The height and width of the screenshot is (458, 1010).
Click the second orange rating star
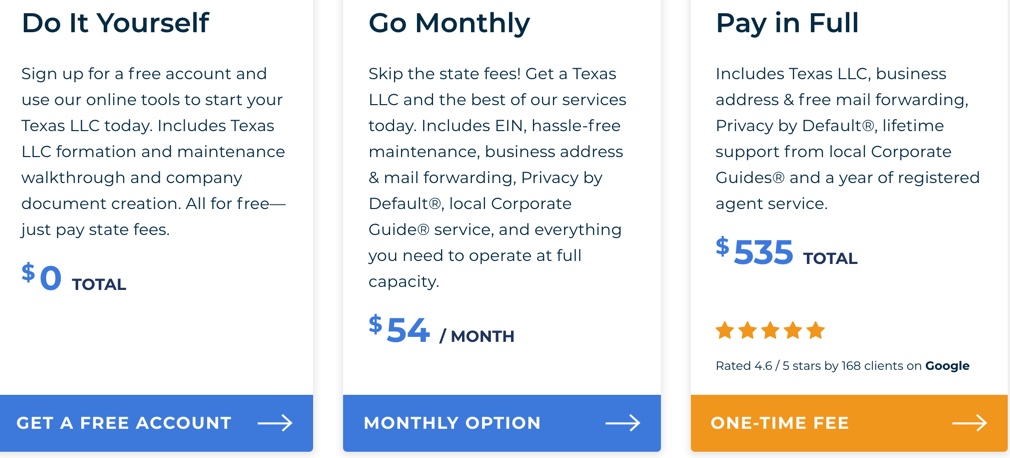(x=747, y=330)
